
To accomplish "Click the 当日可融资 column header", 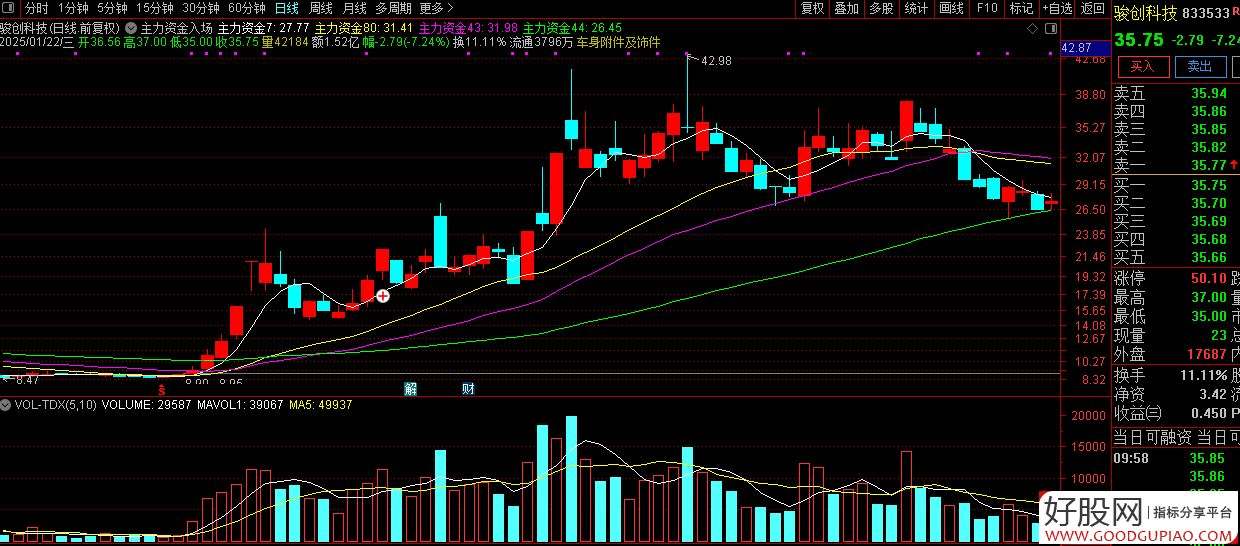I will 1152,436.
